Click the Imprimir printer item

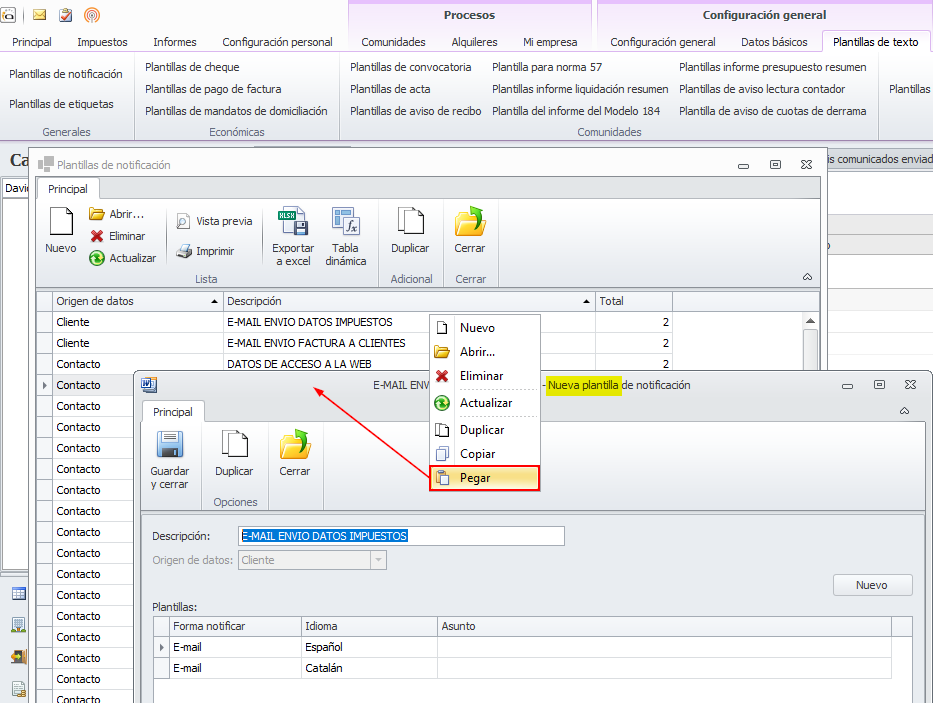[205, 251]
